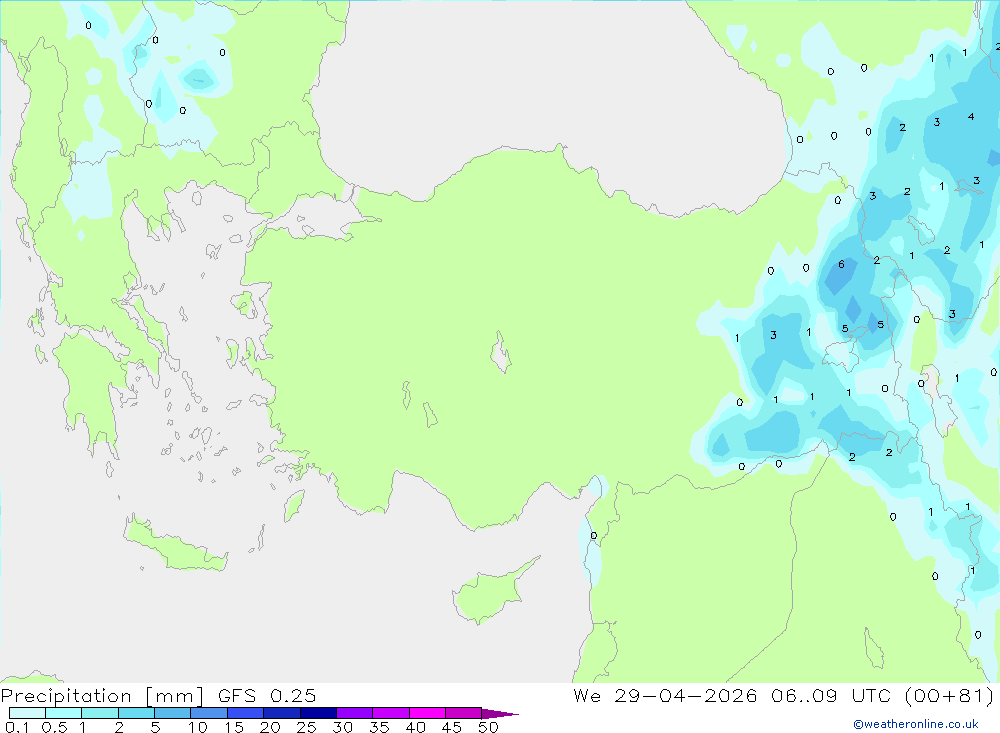Viewport: 1000px width, 733px height.
Task: Click the "We 29-04-2026" date text
Action: tap(665, 695)
